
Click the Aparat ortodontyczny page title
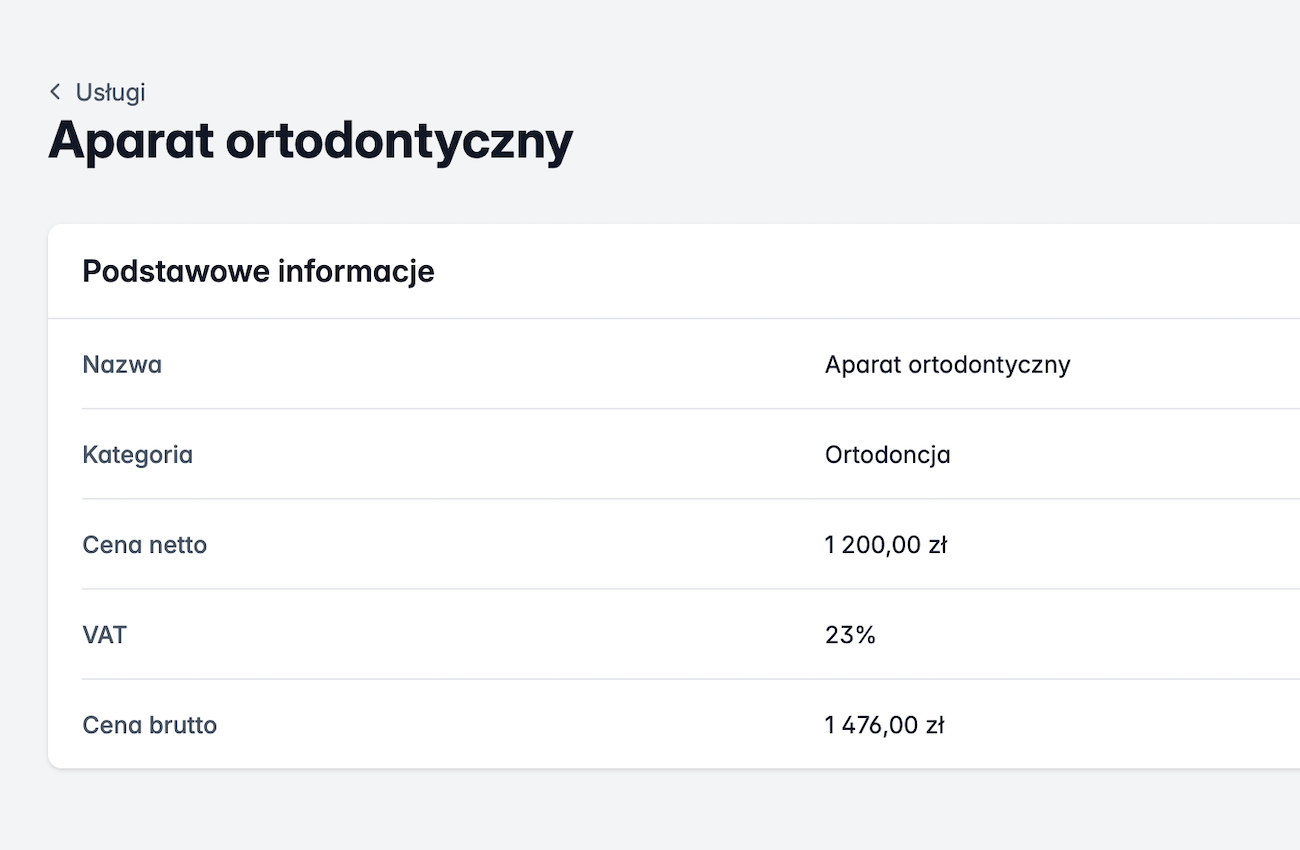click(x=310, y=140)
